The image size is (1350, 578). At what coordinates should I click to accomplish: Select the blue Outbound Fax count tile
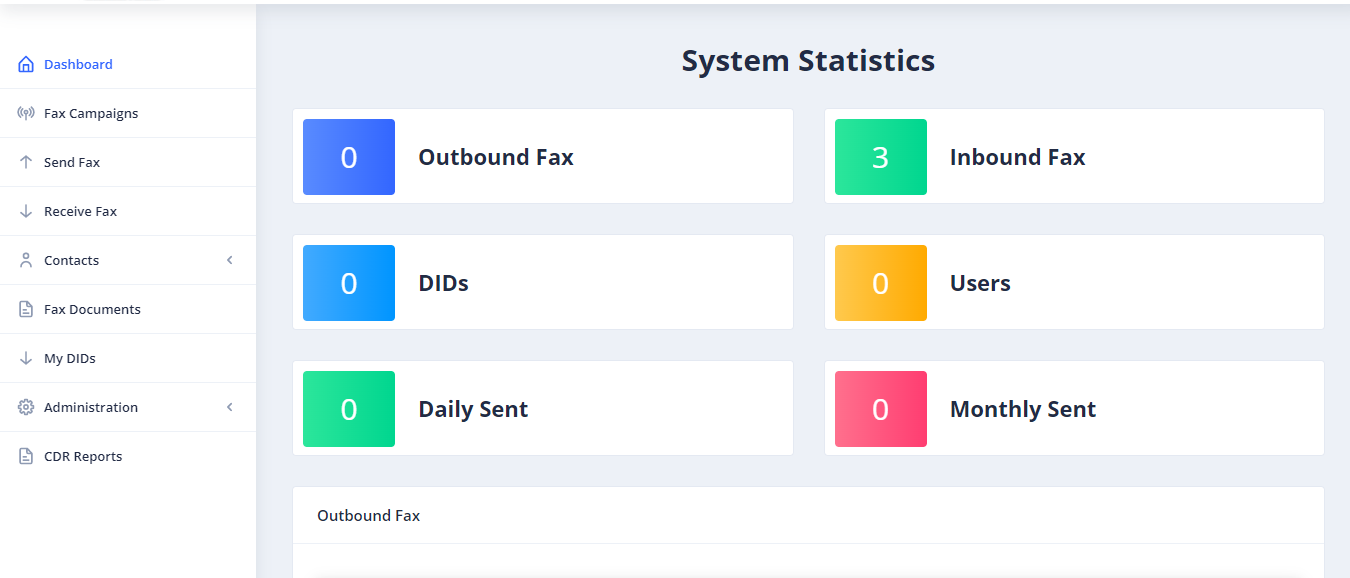coord(349,157)
